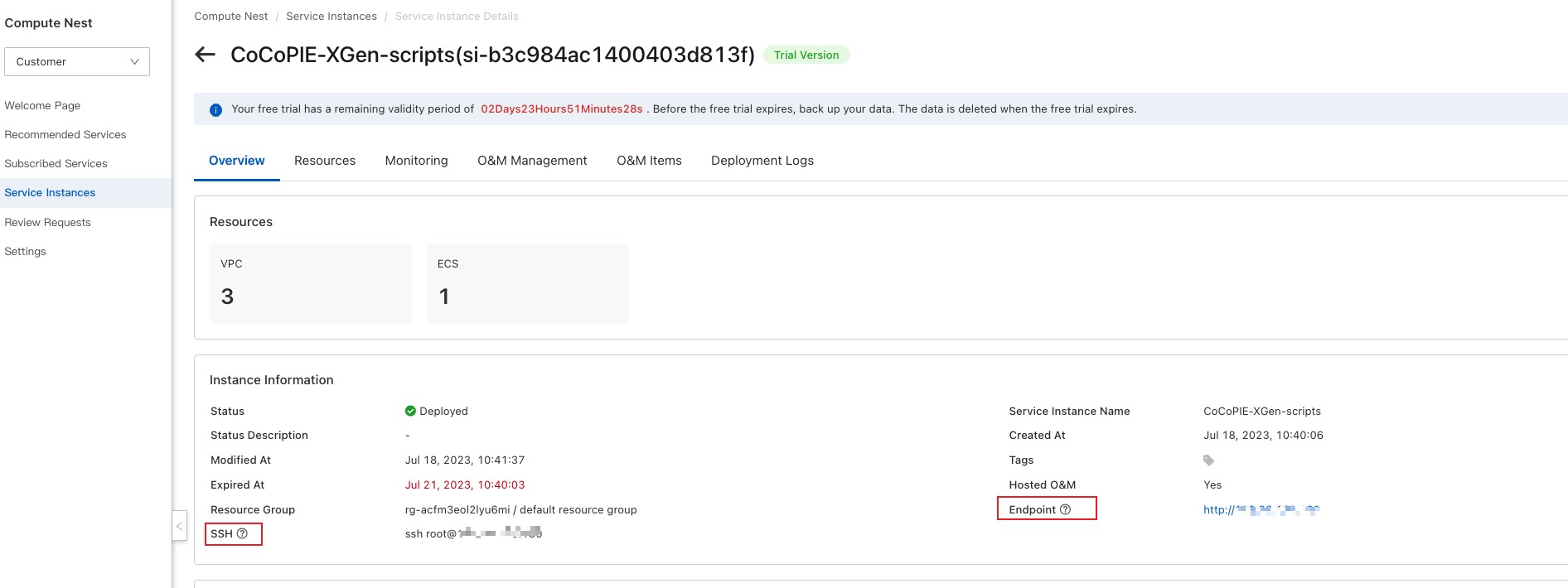Click the Hosted O&M value Yes
Screen dimensions: 1568x588
click(x=1212, y=484)
